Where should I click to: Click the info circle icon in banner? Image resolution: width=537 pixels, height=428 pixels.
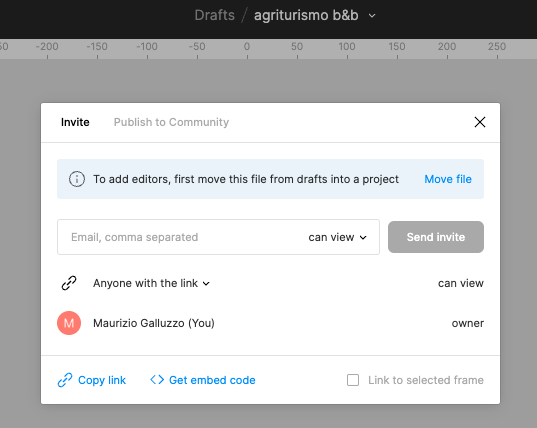[77, 179]
